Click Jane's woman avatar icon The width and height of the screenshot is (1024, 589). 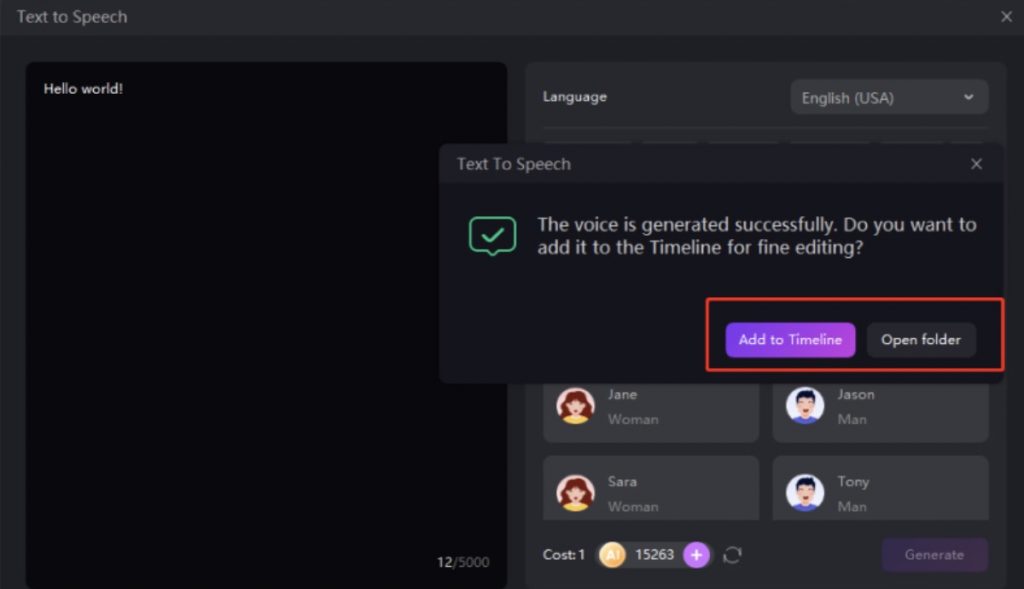click(x=575, y=406)
